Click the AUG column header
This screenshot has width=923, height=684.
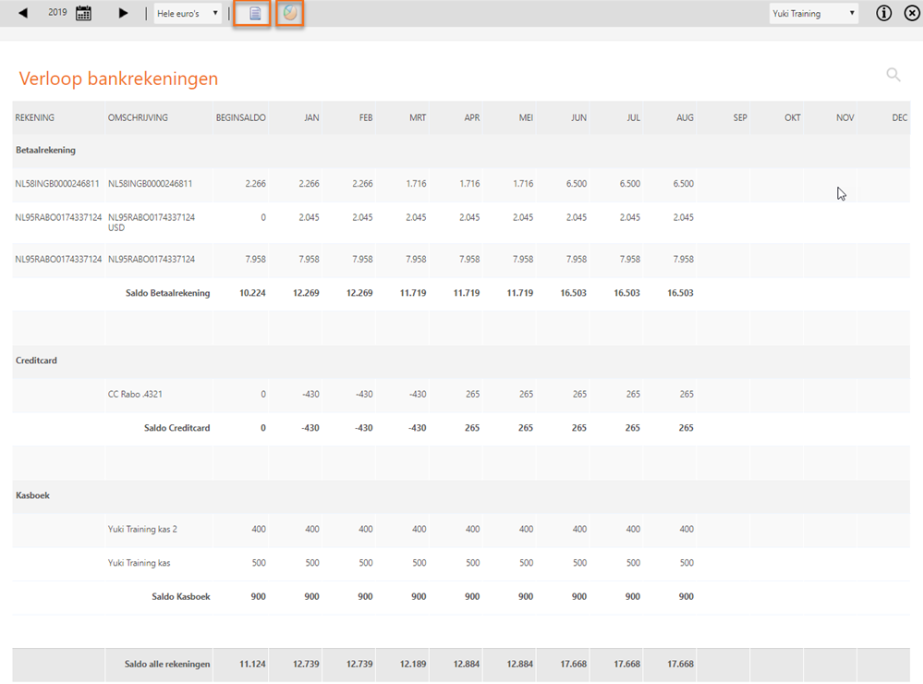tap(685, 118)
